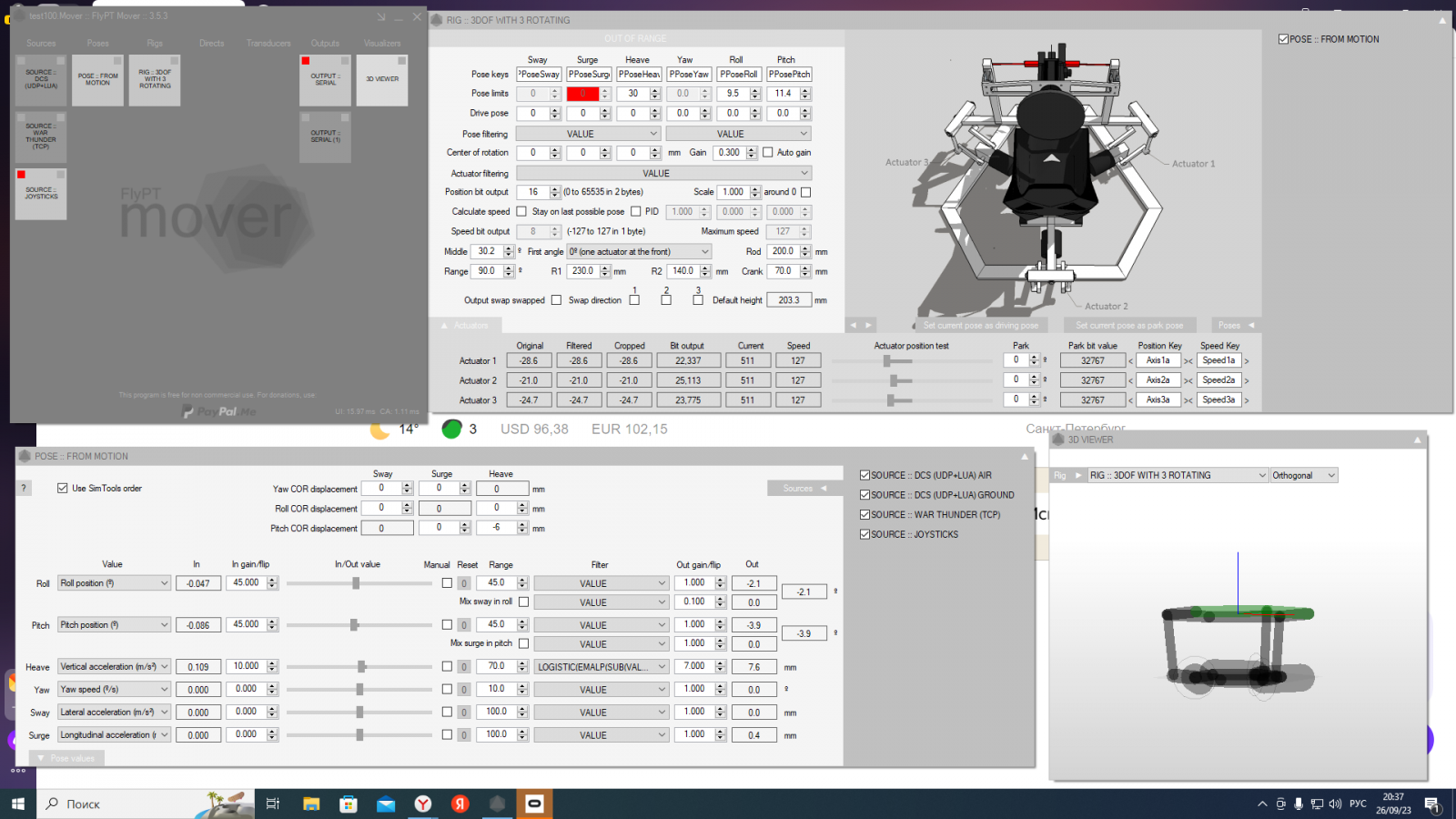Click the question mark help button

click(x=24, y=489)
